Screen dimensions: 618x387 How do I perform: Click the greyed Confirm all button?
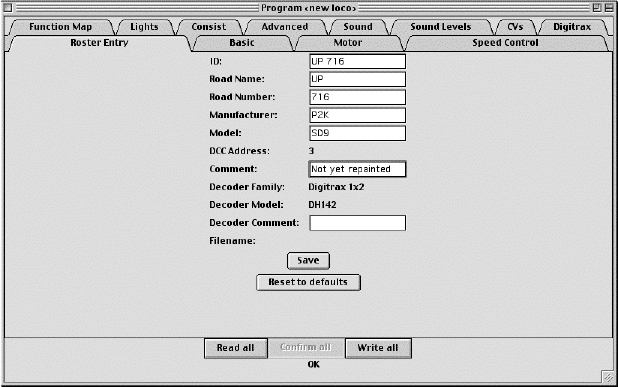pyautogui.click(x=306, y=348)
